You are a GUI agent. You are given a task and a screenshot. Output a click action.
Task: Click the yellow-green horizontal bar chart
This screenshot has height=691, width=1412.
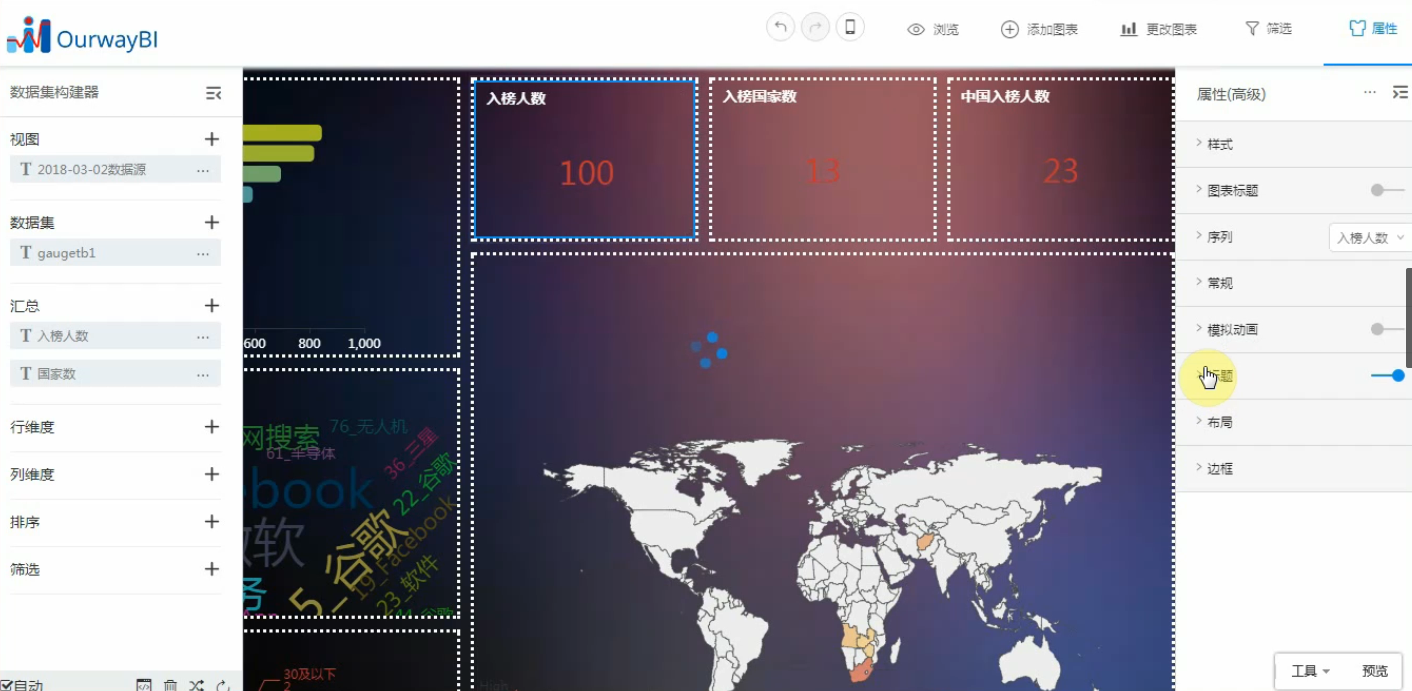pyautogui.click(x=350, y=217)
